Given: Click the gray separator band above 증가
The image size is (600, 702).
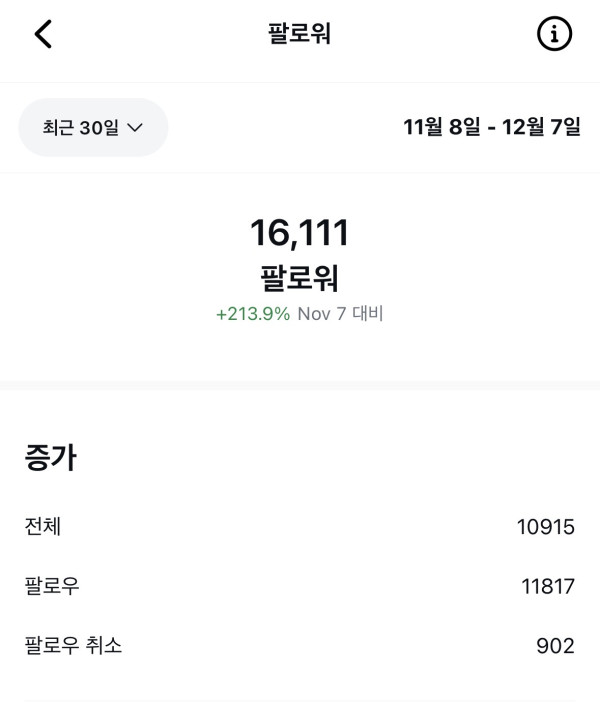Looking at the screenshot, I should coord(300,385).
